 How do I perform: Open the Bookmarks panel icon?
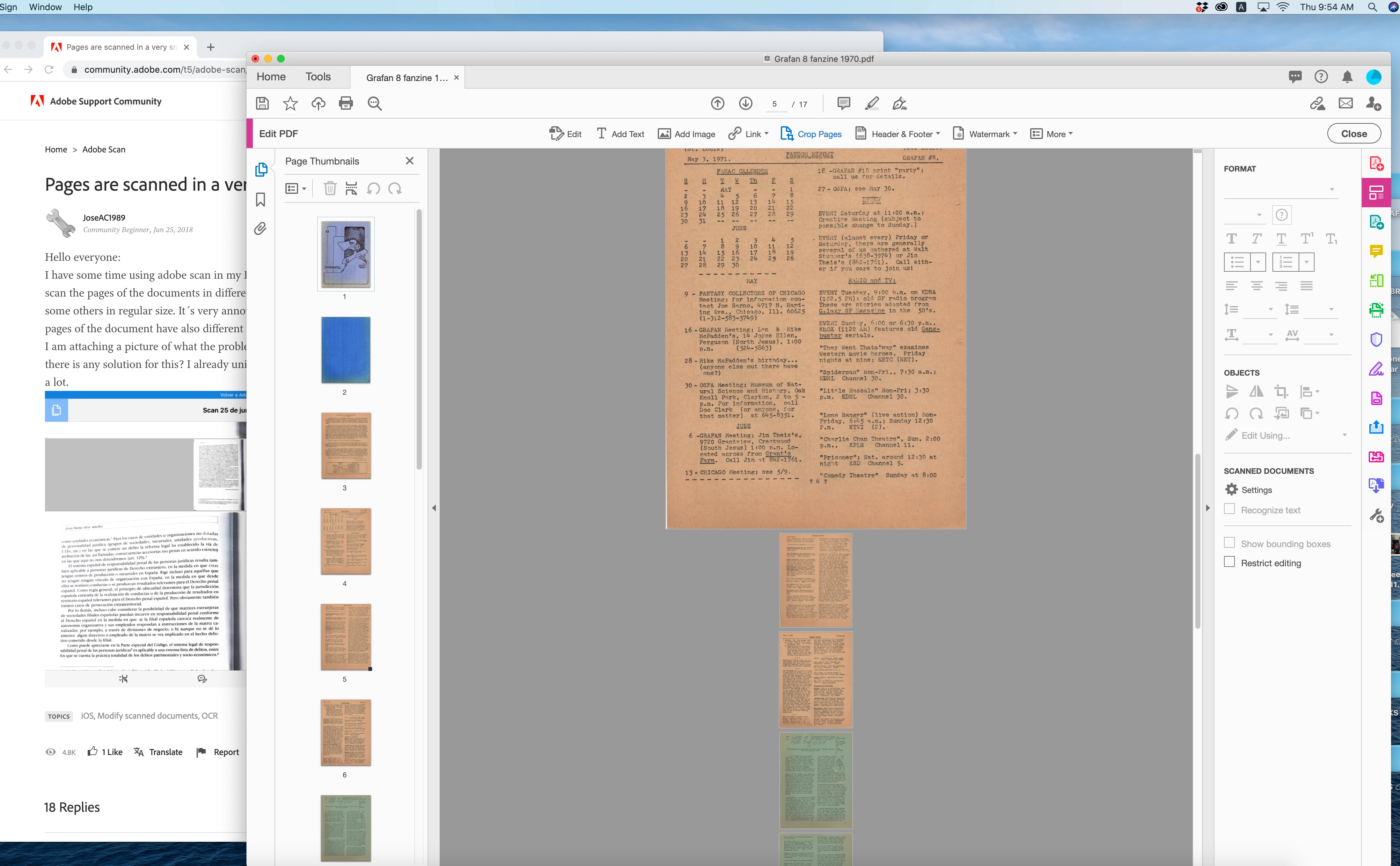click(x=260, y=199)
